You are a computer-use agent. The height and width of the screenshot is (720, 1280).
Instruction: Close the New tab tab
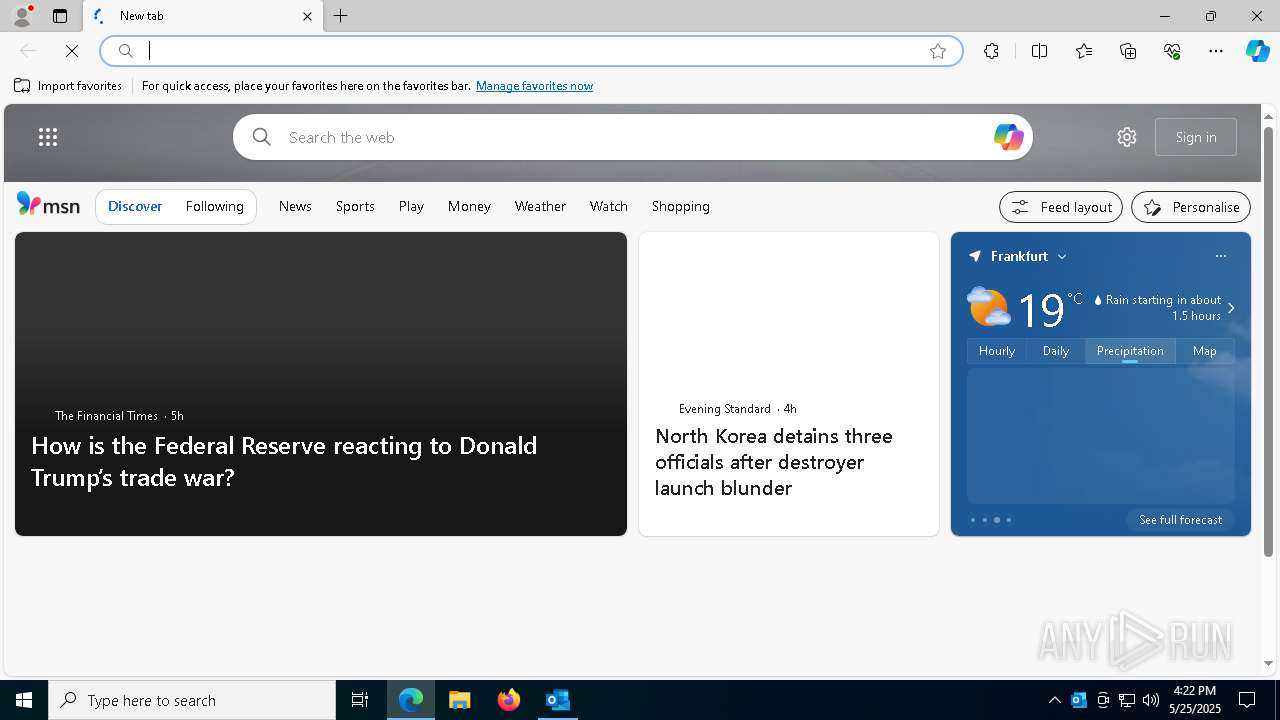(x=307, y=16)
